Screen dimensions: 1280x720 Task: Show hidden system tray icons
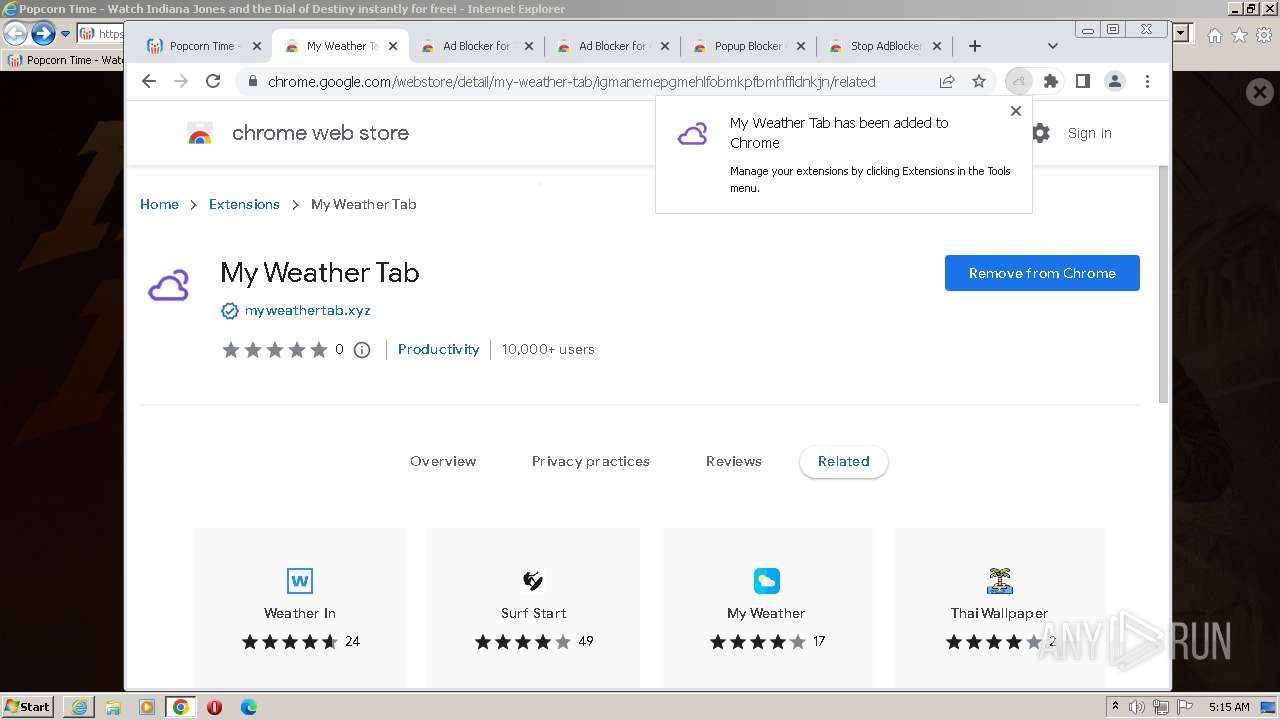pos(1115,707)
